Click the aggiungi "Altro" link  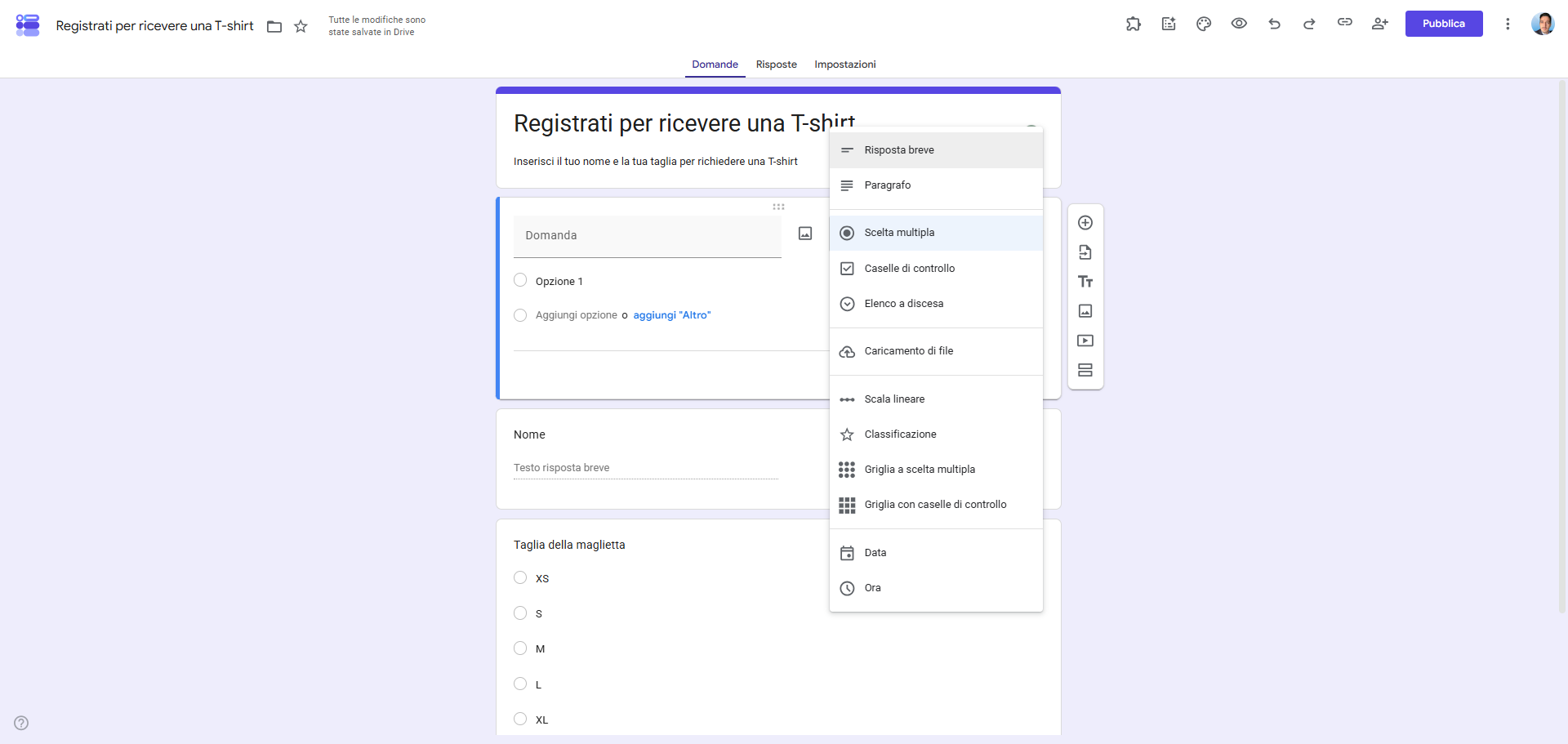point(672,315)
